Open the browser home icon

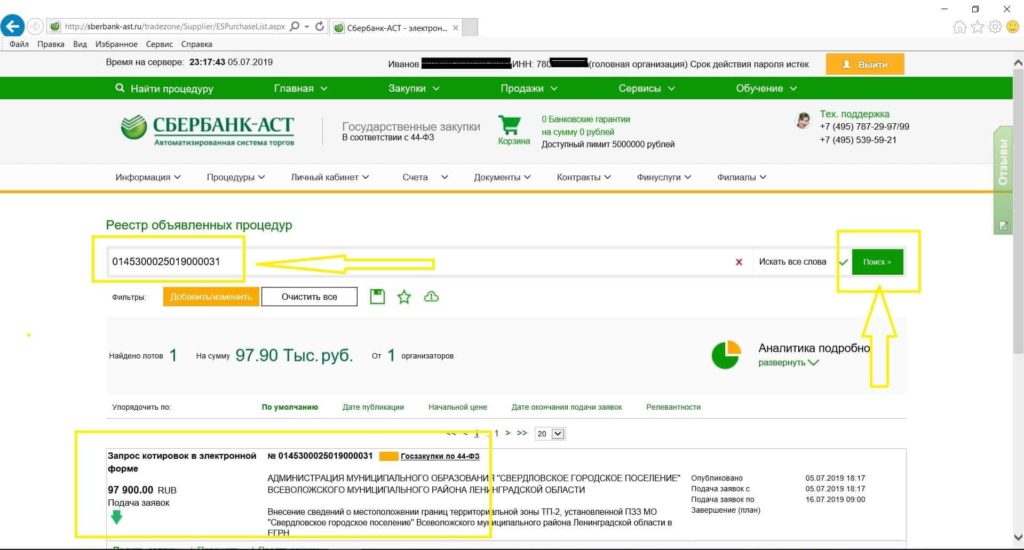(959, 27)
